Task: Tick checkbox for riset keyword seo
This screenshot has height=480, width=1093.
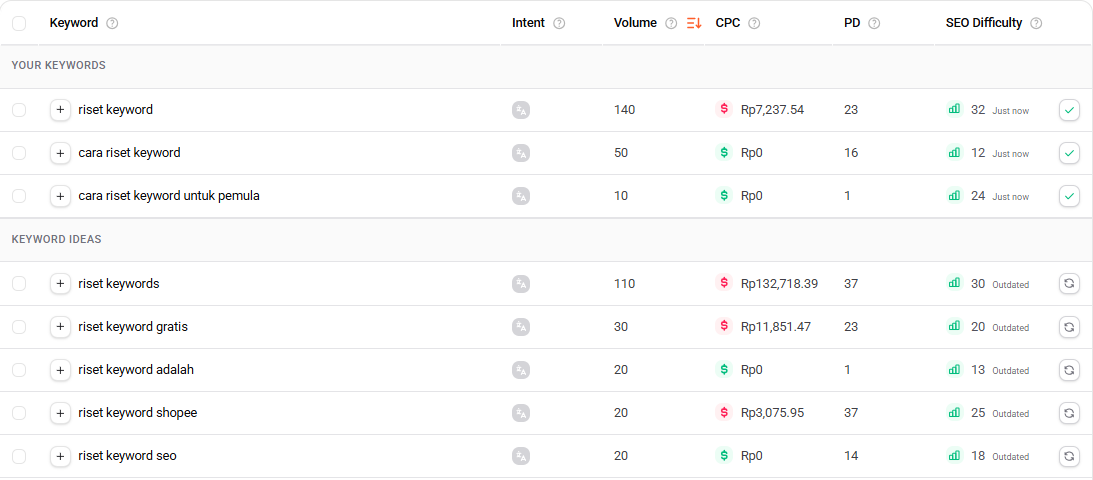Action: point(19,456)
